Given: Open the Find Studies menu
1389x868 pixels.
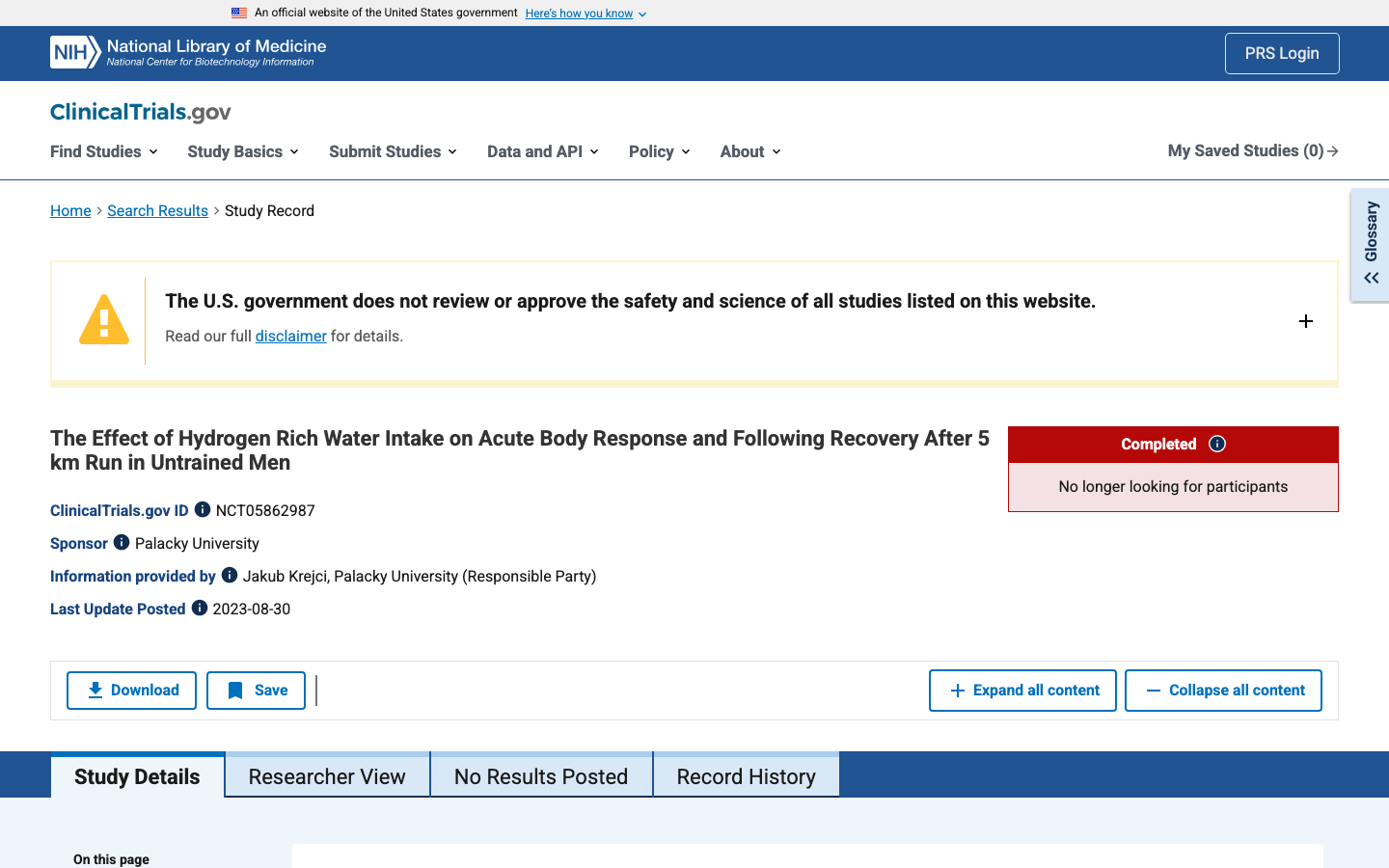Looking at the screenshot, I should tap(104, 151).
